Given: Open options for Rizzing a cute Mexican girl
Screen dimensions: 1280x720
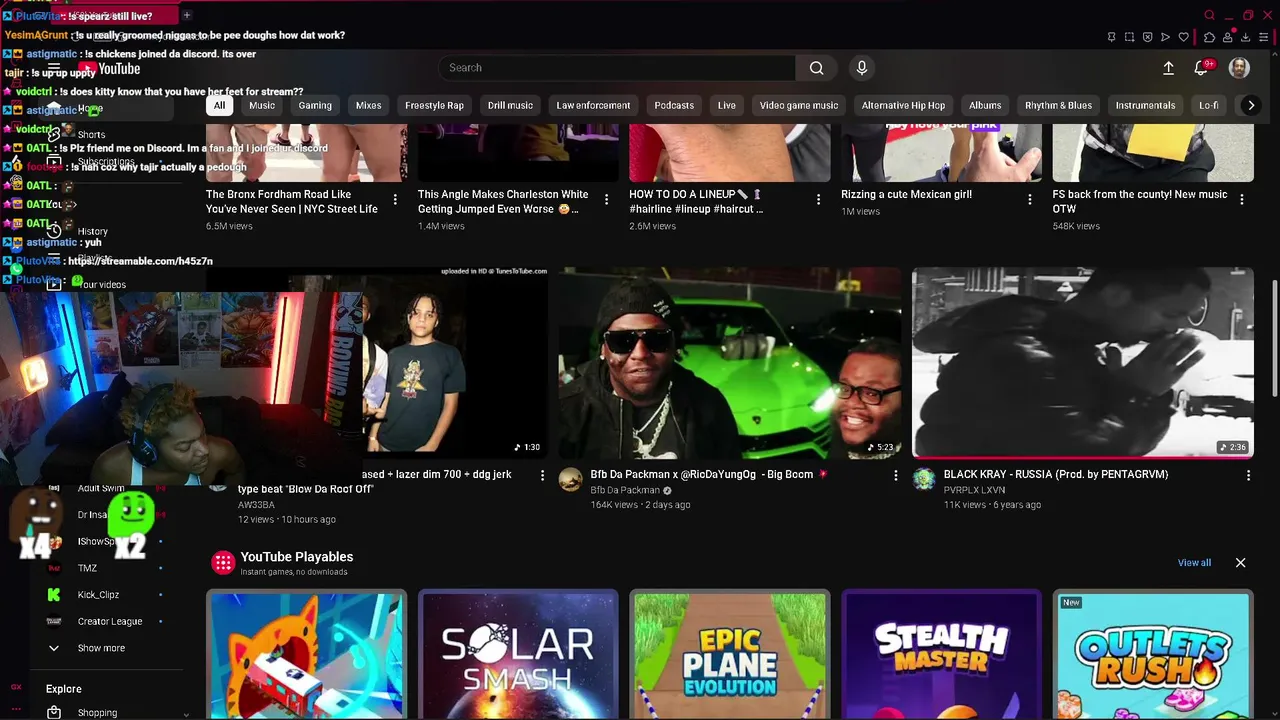Looking at the screenshot, I should (x=1030, y=199).
